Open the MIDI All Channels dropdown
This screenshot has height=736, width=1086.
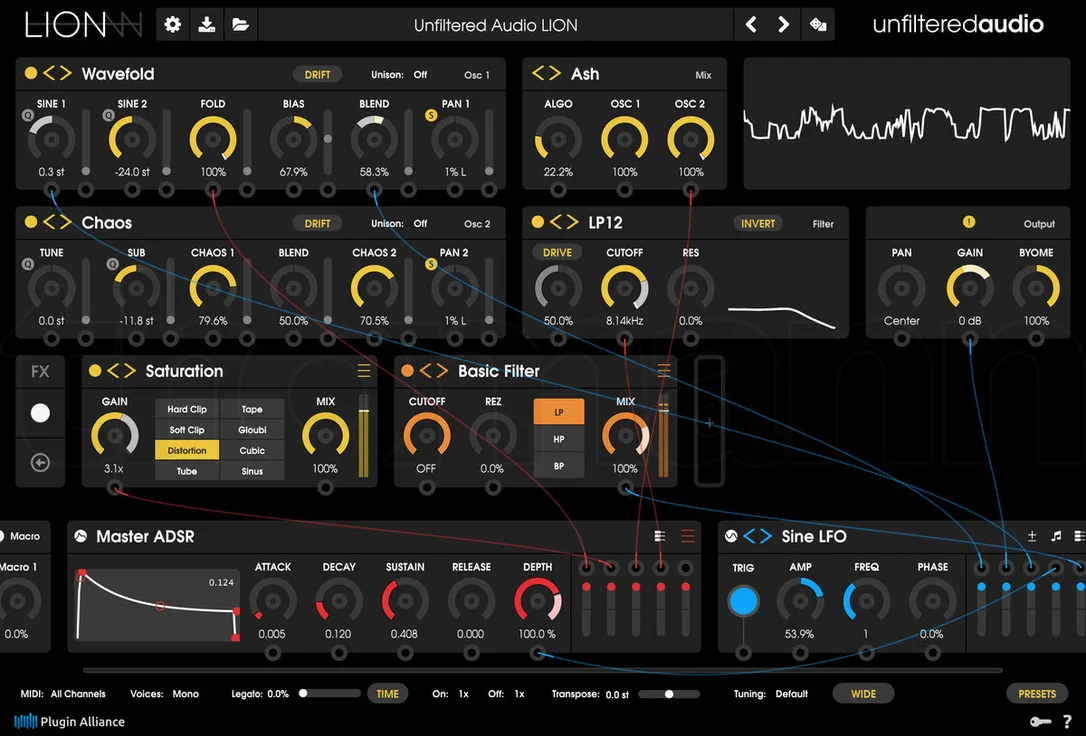point(78,694)
